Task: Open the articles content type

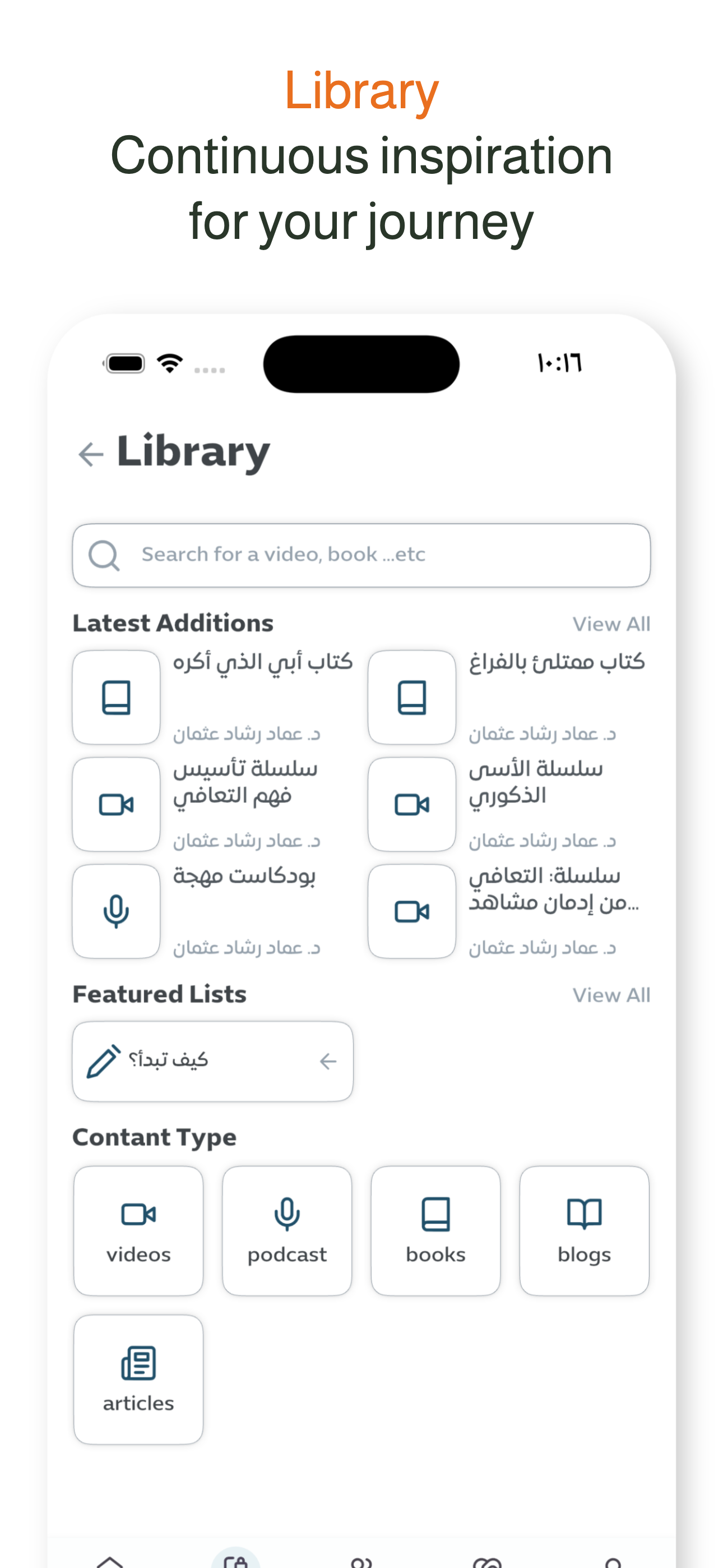Action: 138,1378
